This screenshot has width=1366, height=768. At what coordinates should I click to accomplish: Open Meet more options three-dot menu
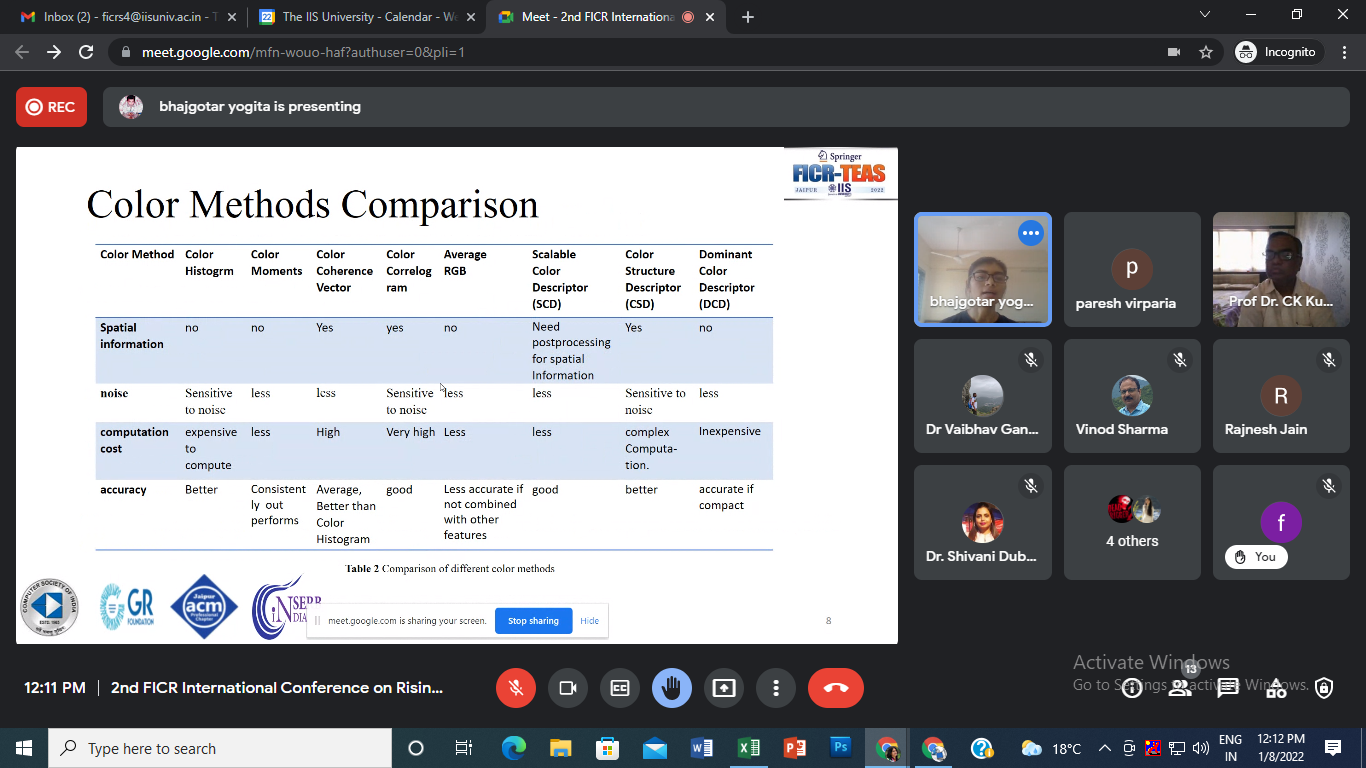[776, 688]
